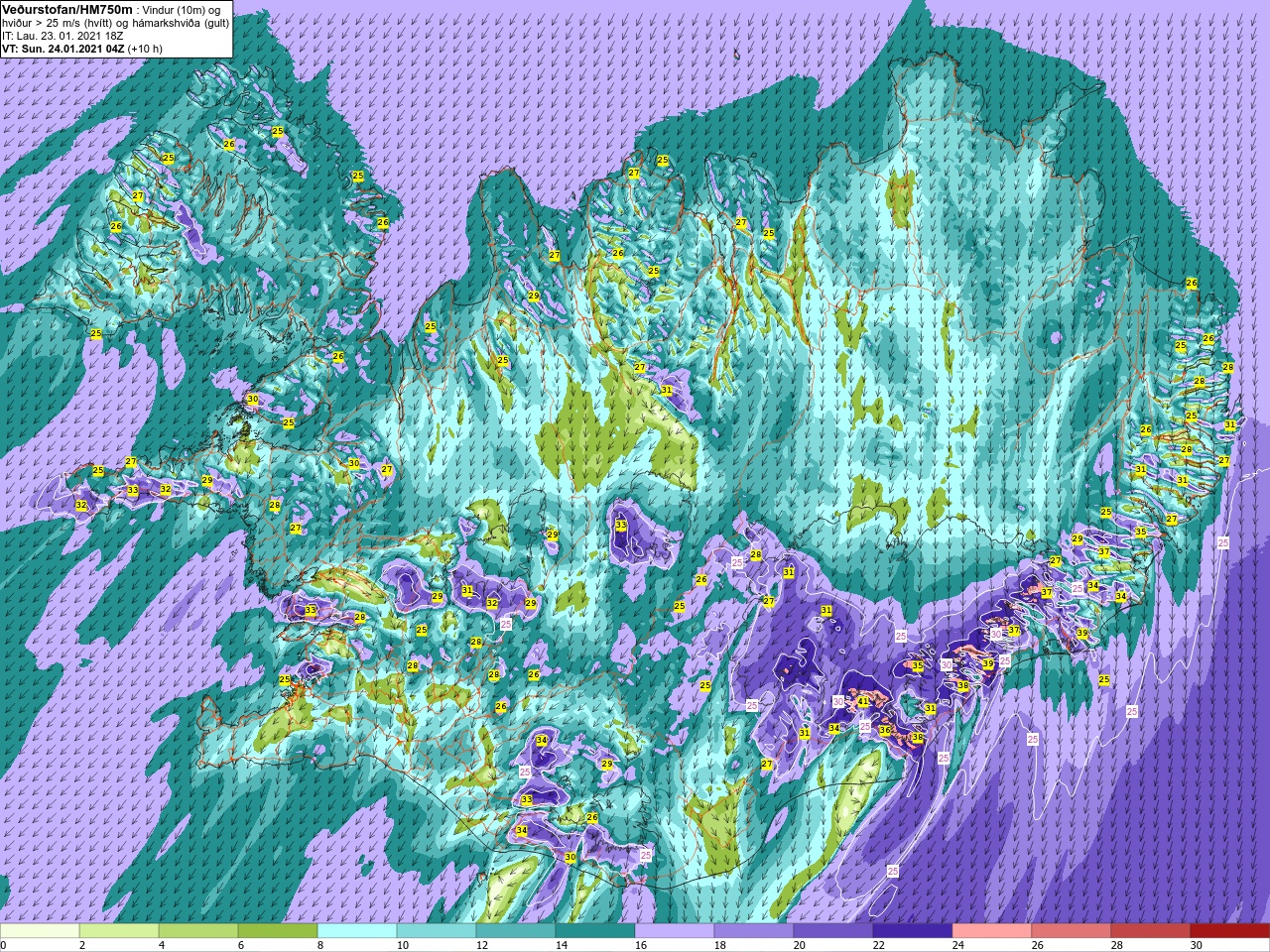1270x952 pixels.
Task: Click the 24–26 m/s pink legend swatch
Action: click(x=992, y=931)
